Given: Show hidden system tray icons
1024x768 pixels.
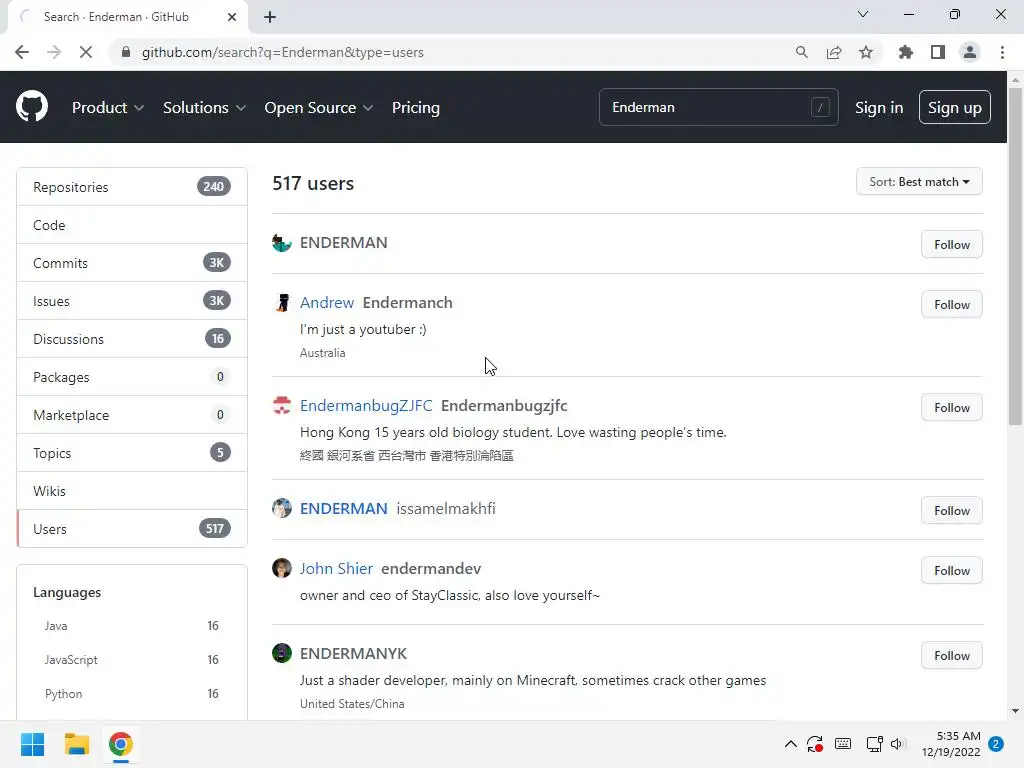Looking at the screenshot, I should click(x=790, y=744).
